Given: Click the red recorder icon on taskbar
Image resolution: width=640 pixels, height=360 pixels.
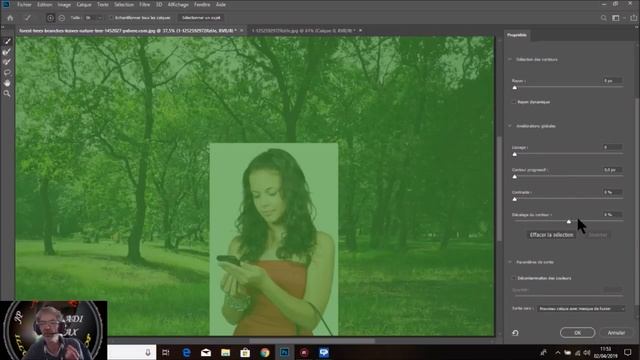Looking at the screenshot, I should pos(304,353).
